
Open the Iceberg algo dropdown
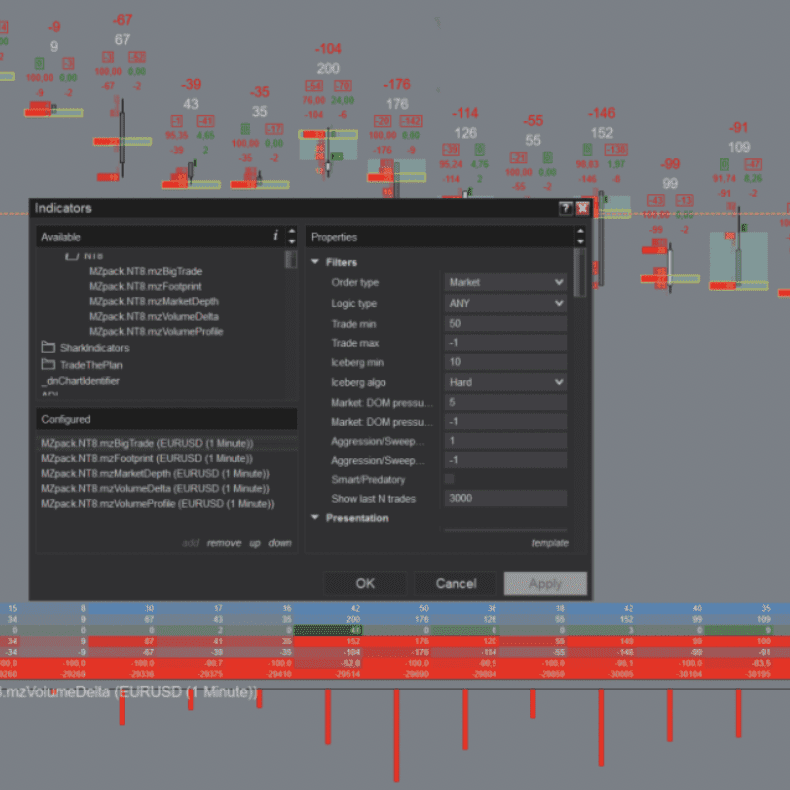[505, 382]
